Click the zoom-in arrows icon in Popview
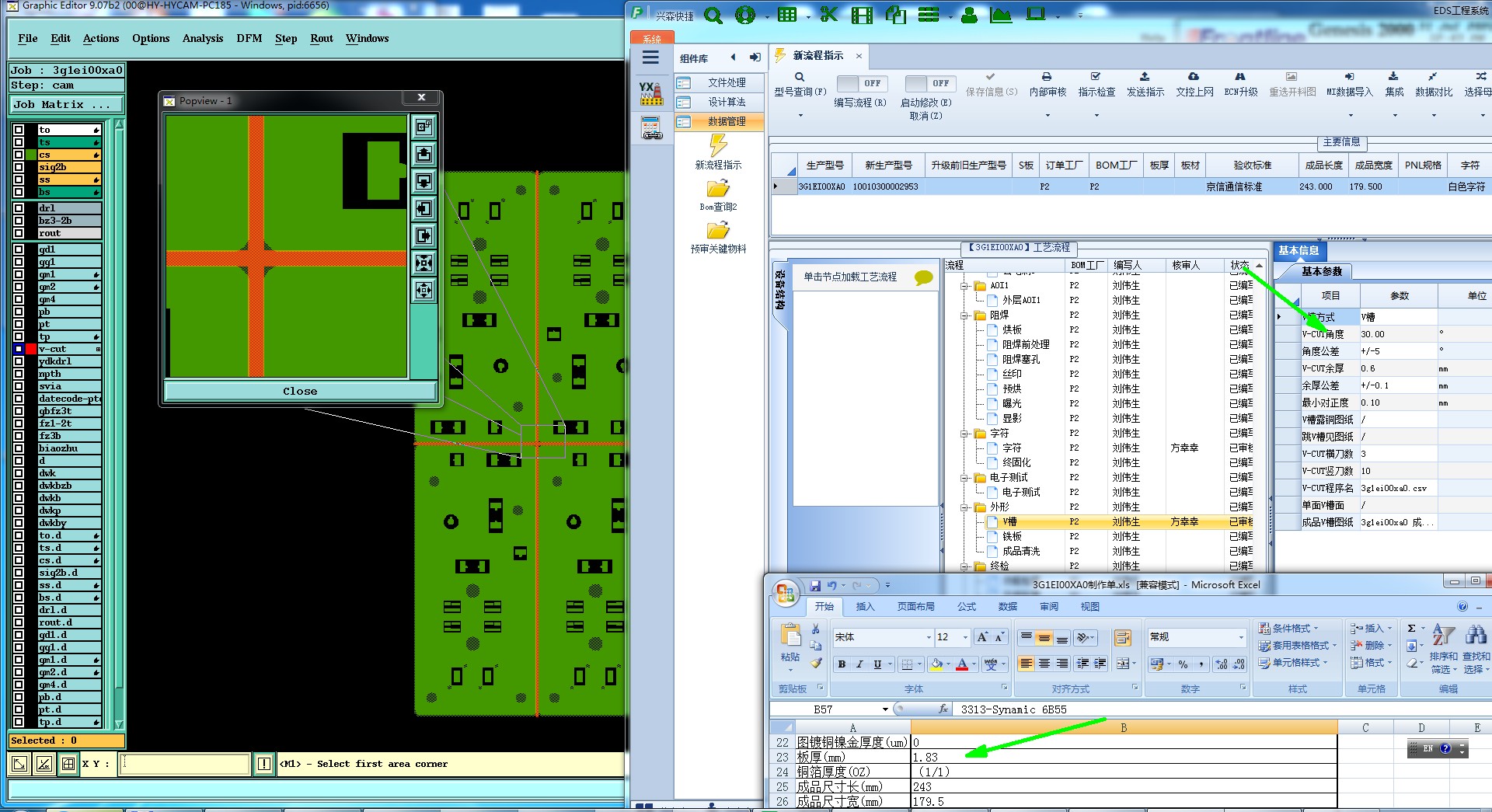 [424, 263]
